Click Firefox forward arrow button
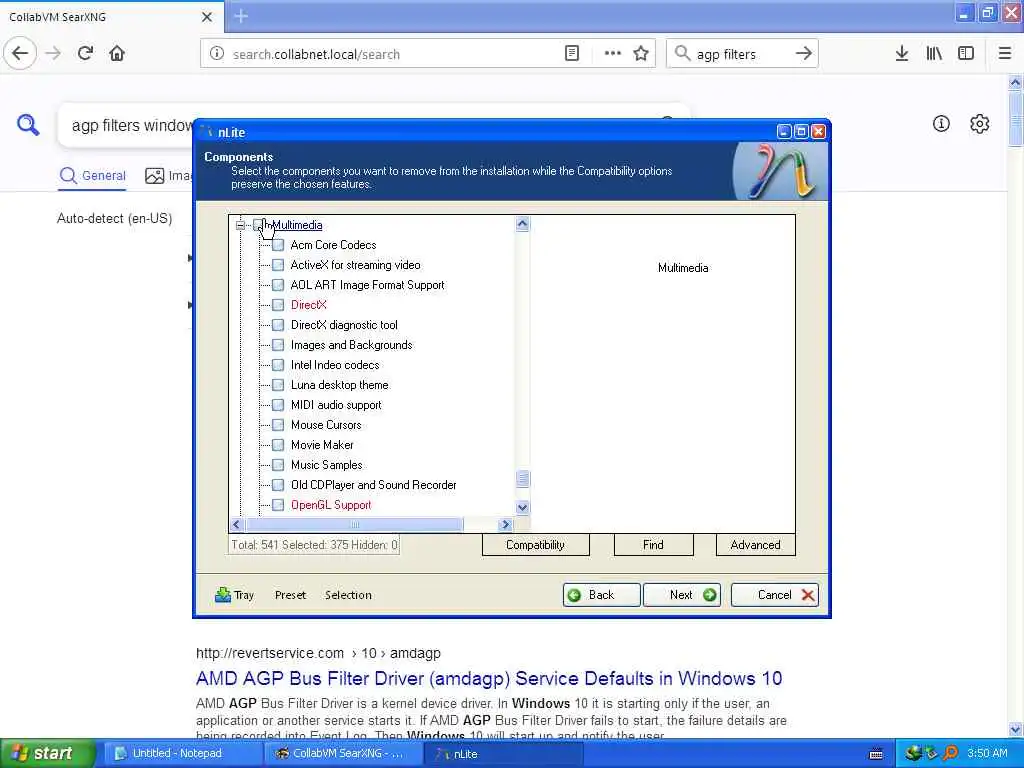Screen dimensions: 1024x768 point(54,54)
